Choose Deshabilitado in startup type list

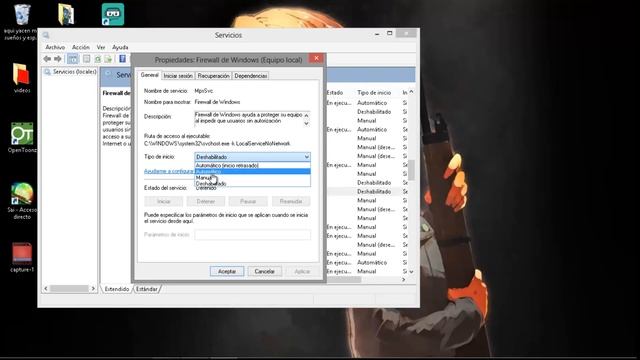pyautogui.click(x=252, y=184)
